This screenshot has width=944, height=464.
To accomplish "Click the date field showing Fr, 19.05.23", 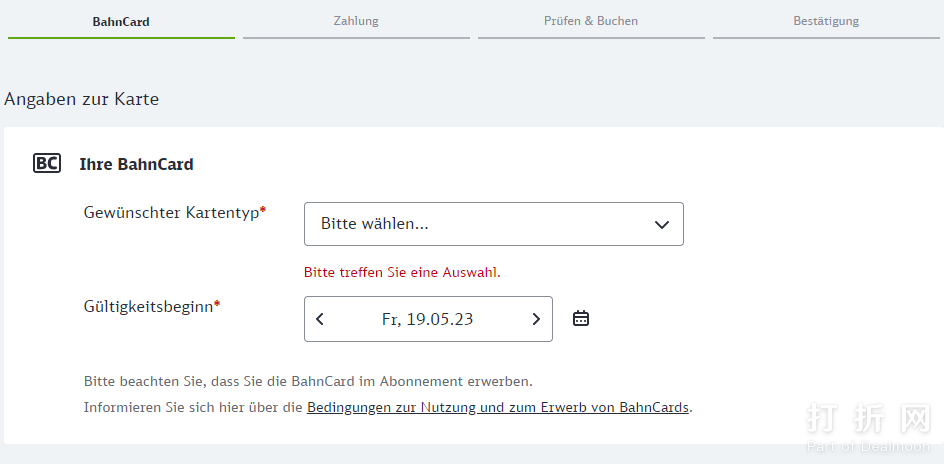I will pos(428,319).
